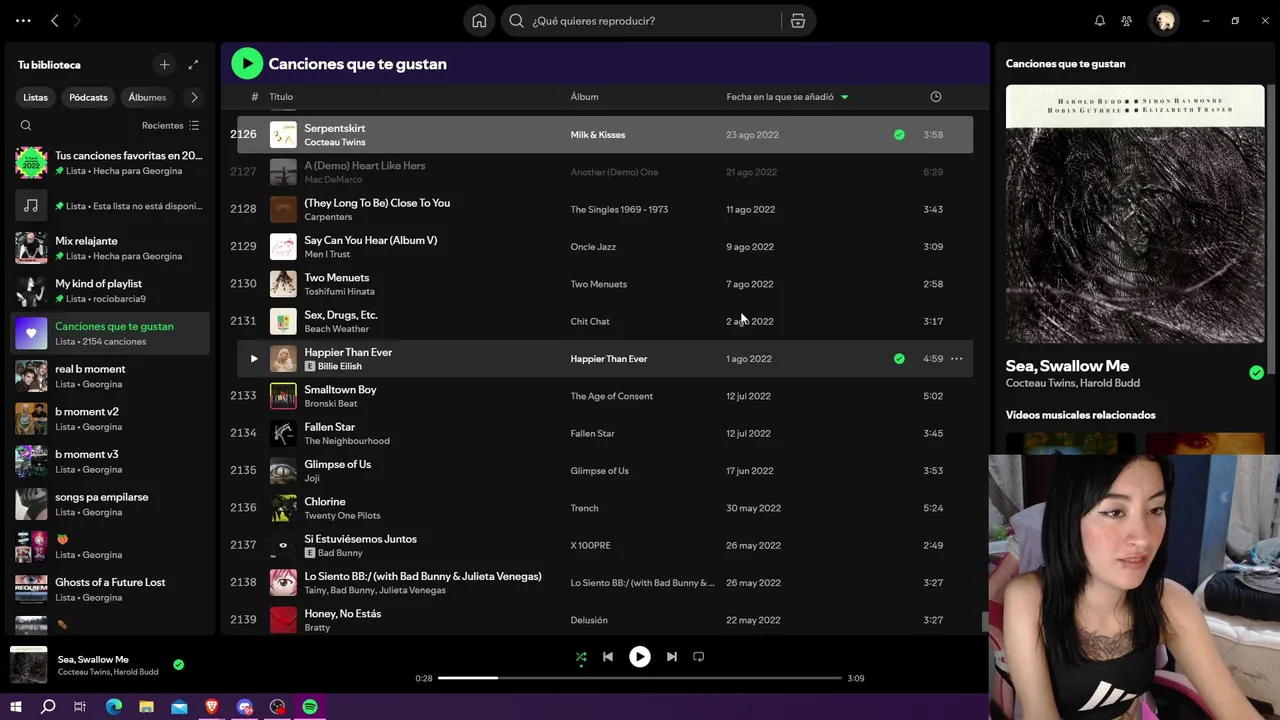1280x720 pixels.
Task: Open the three-dot app menu
Action: (23, 21)
